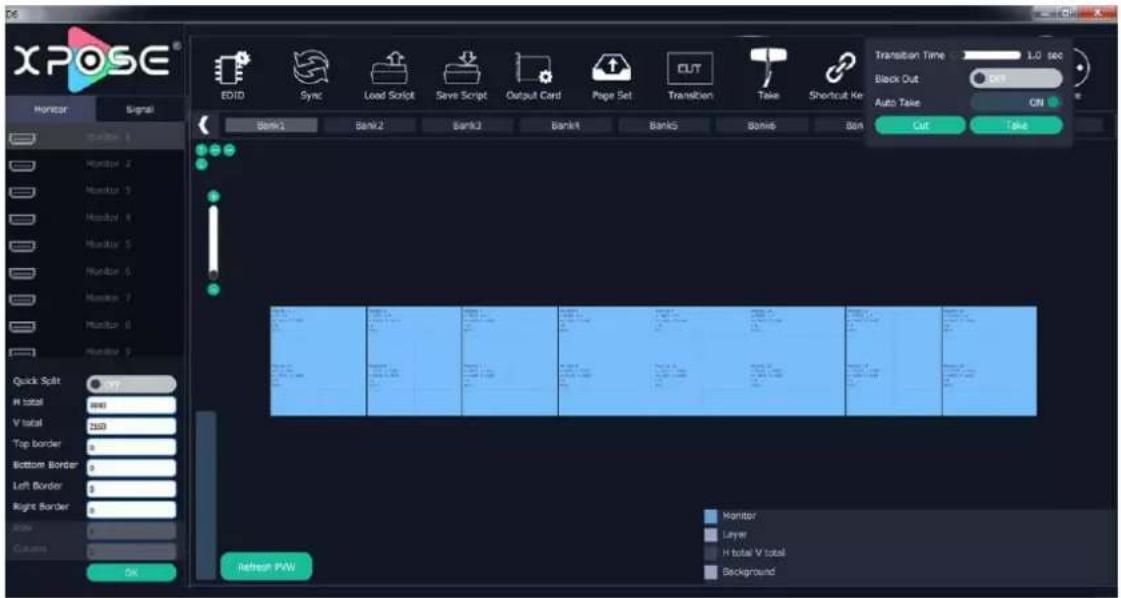
Task: Click the green Cut button
Action: [920, 125]
